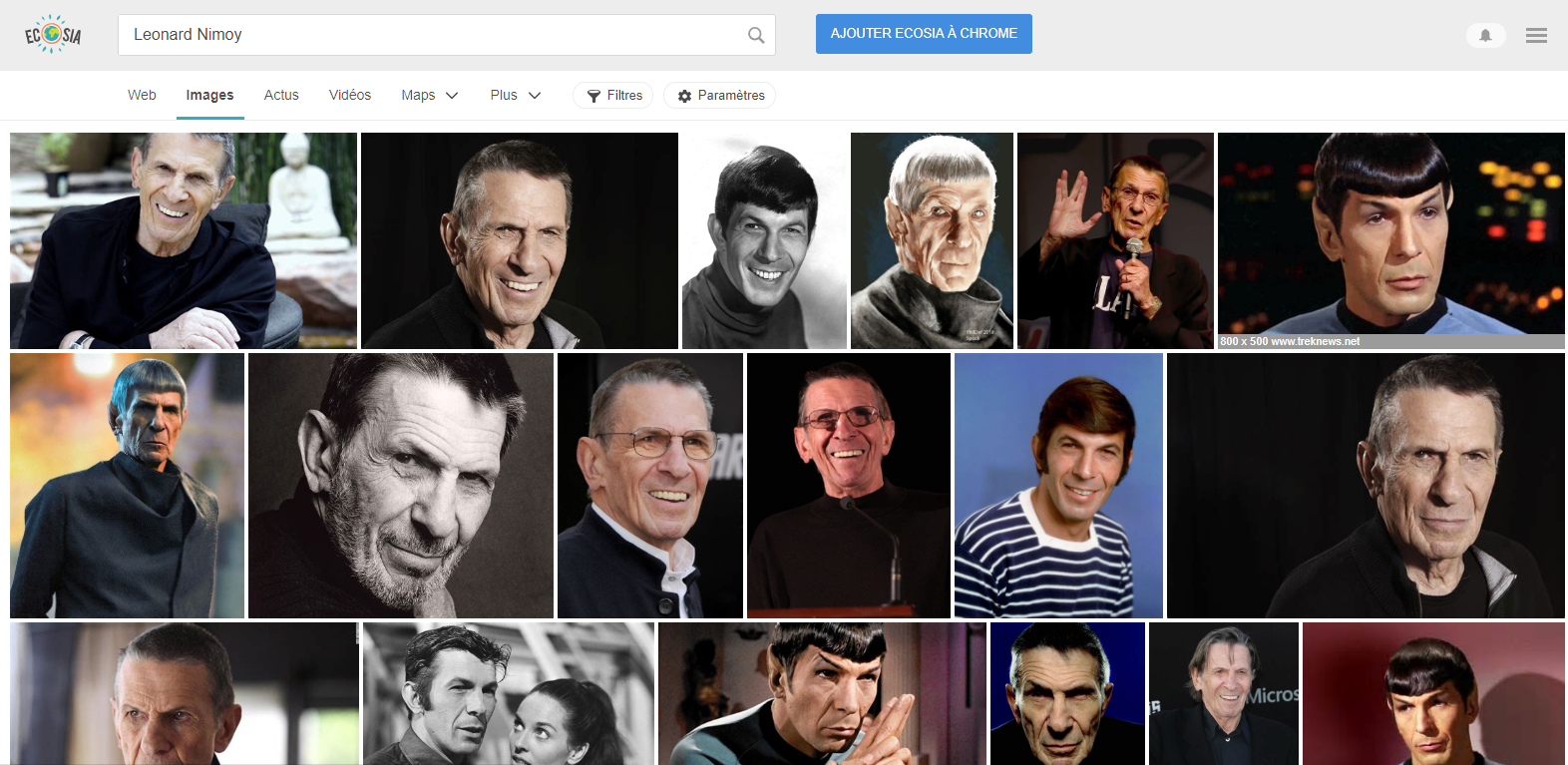Click the magnifier search icon
Viewport: 1568px width, 765px height.
click(756, 35)
